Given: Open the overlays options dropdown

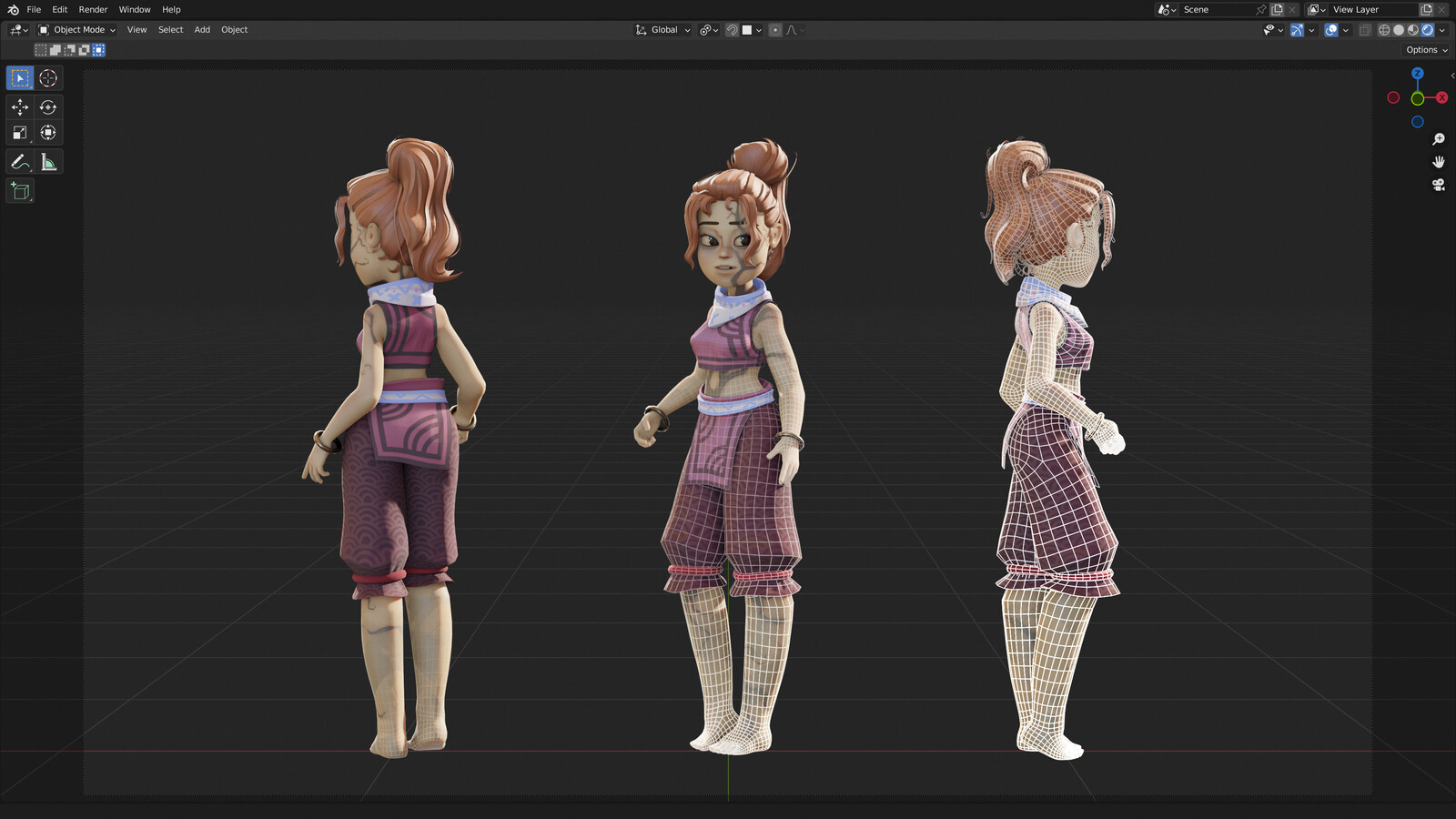Looking at the screenshot, I should click(1346, 30).
